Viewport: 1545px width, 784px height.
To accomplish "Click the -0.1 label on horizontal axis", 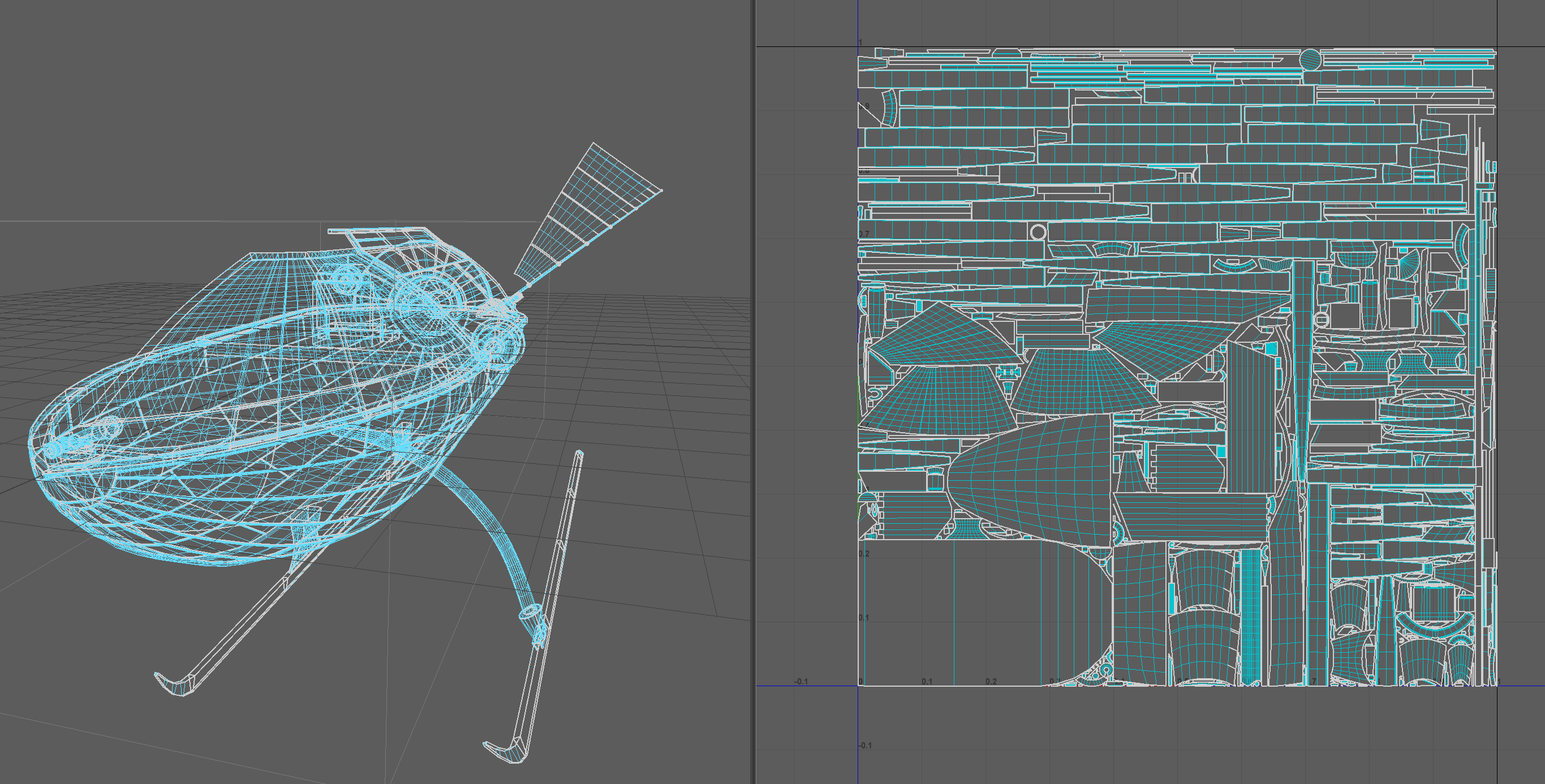I will (801, 682).
